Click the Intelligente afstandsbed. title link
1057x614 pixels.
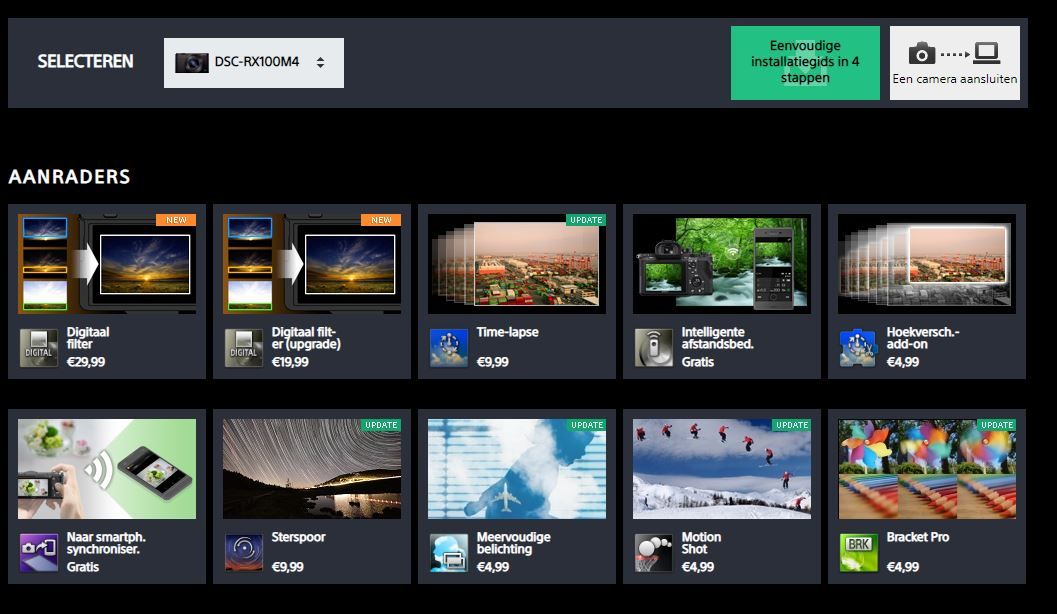click(x=717, y=338)
